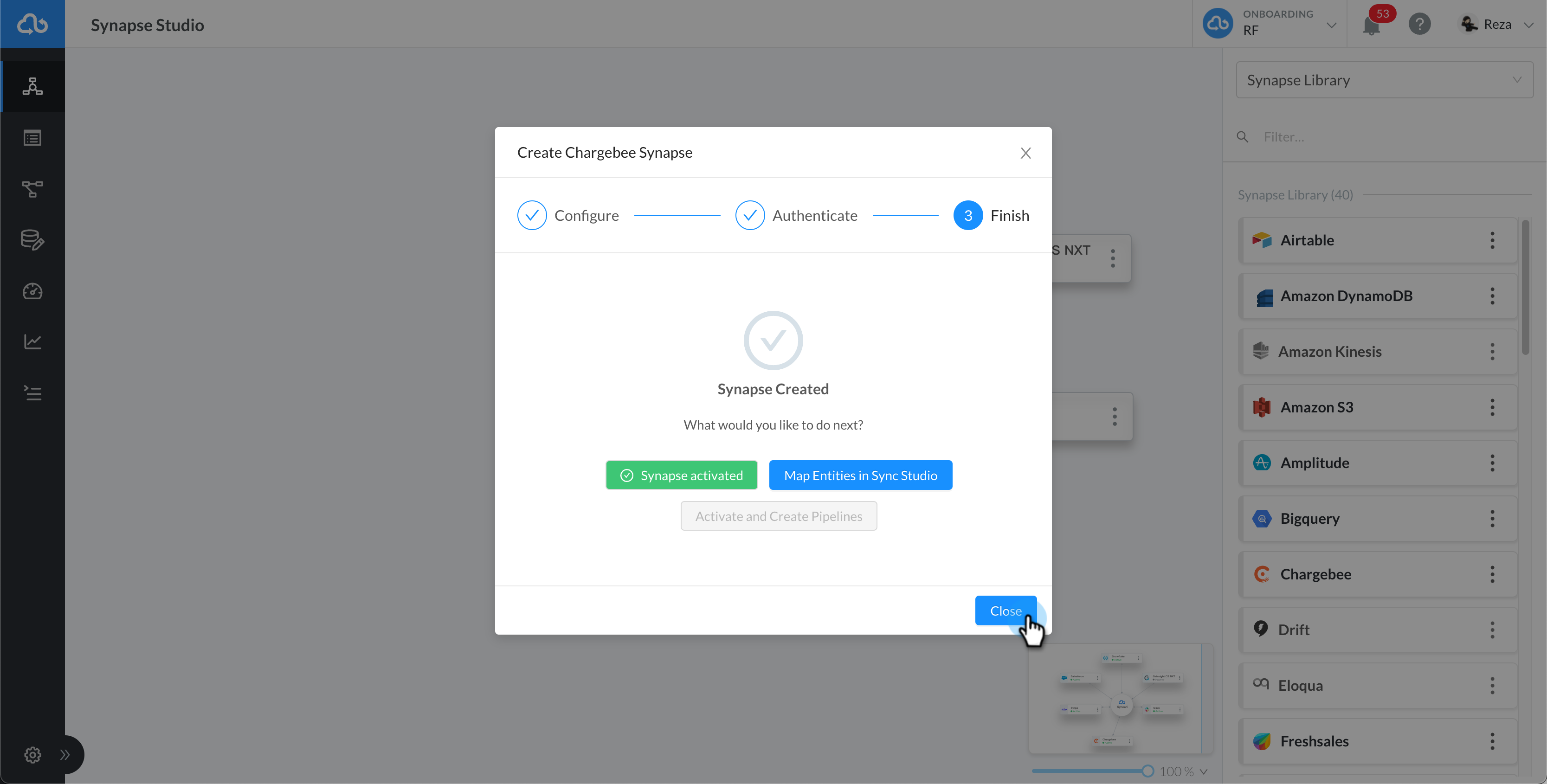Image resolution: width=1547 pixels, height=784 pixels.
Task: Open Airtable three-dot options menu
Action: (1492, 240)
